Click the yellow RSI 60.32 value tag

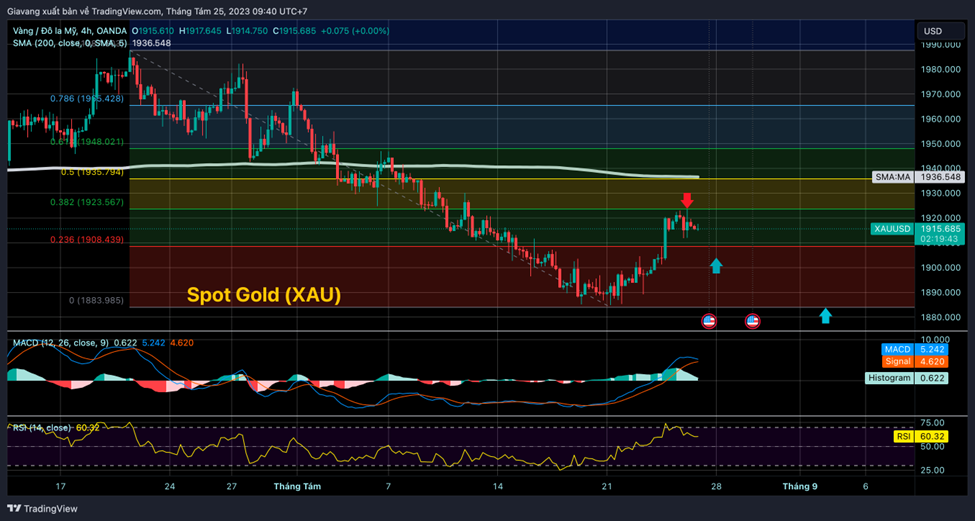click(x=919, y=437)
